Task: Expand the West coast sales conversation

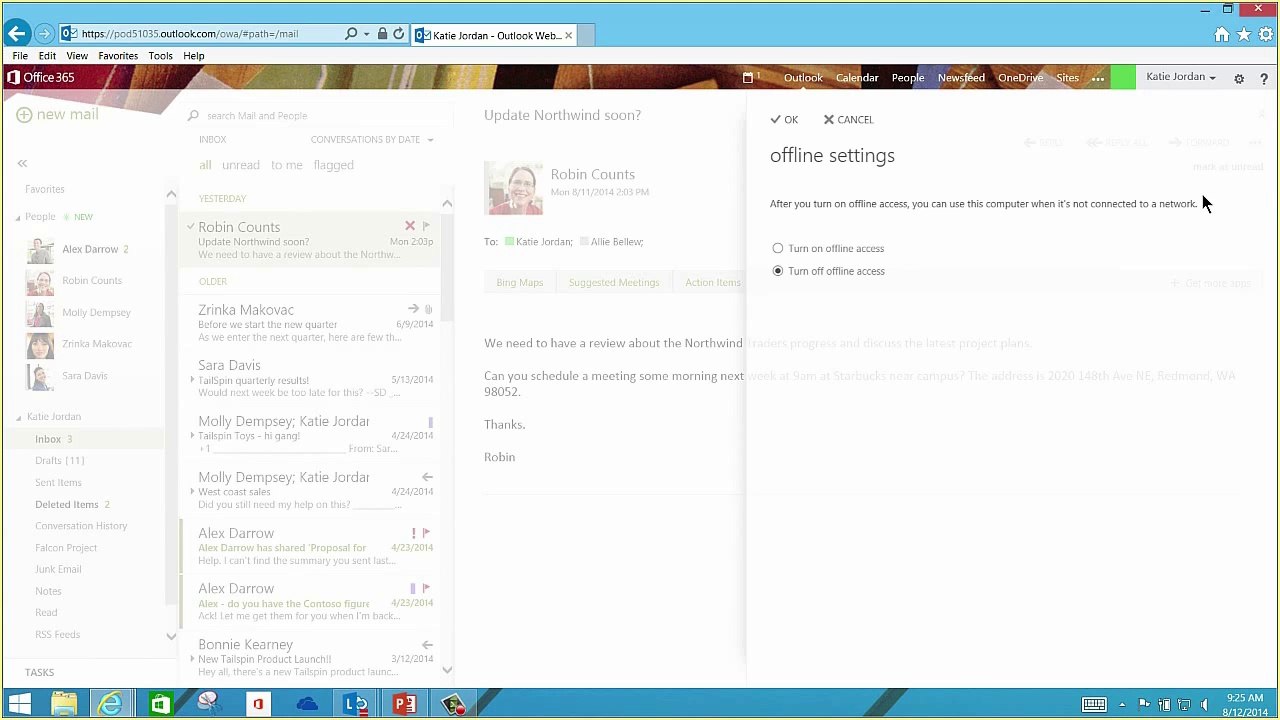Action: [192, 492]
